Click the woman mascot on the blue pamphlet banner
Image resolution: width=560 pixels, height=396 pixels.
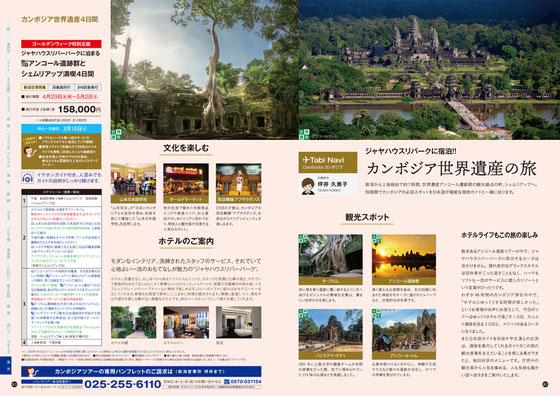tap(31, 372)
